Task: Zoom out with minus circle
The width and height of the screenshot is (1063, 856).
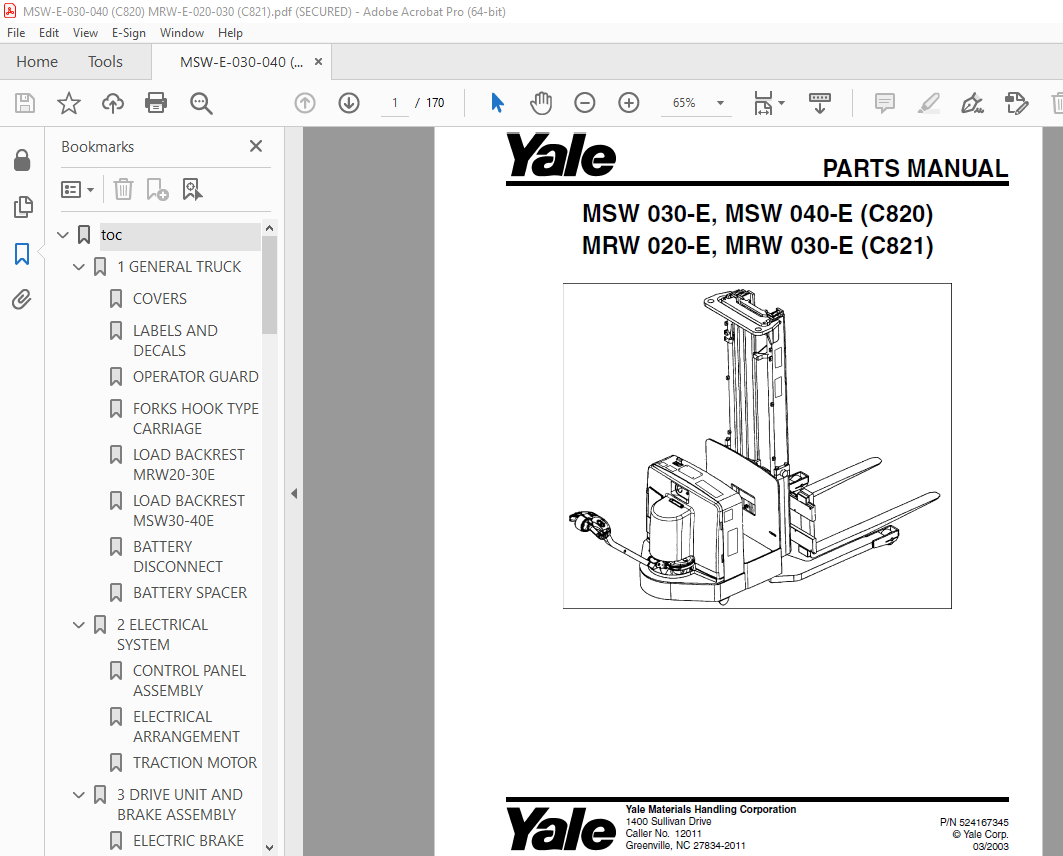Action: (584, 103)
